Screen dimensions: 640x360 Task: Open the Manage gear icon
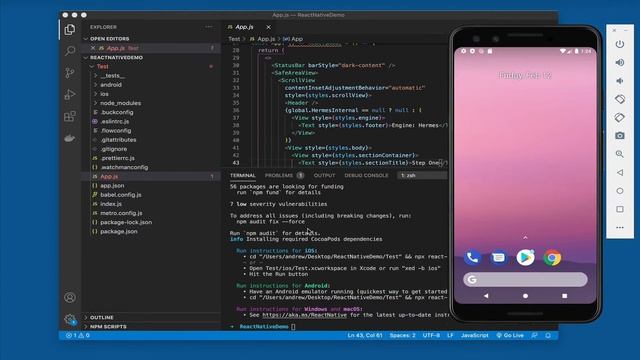point(70,319)
